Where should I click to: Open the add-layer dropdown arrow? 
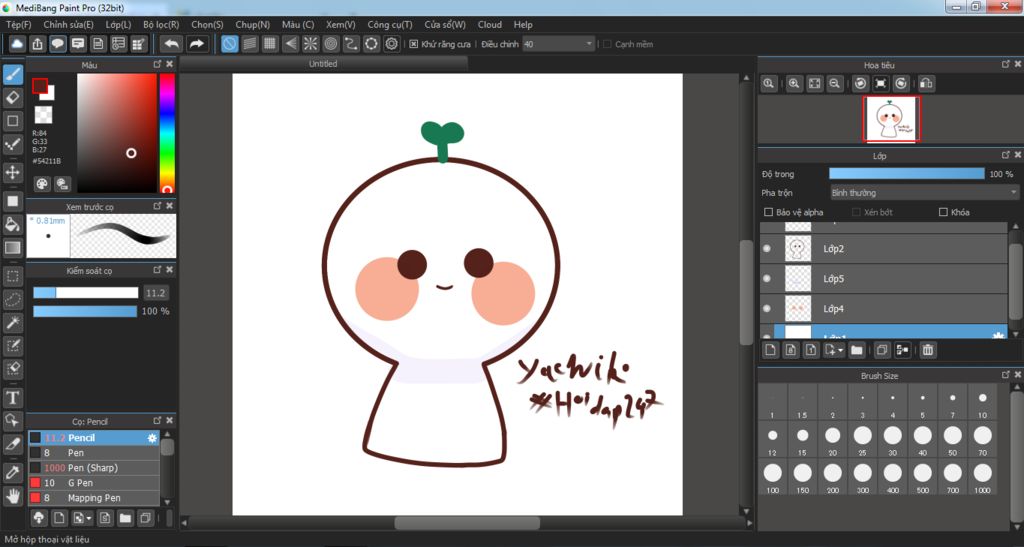840,351
